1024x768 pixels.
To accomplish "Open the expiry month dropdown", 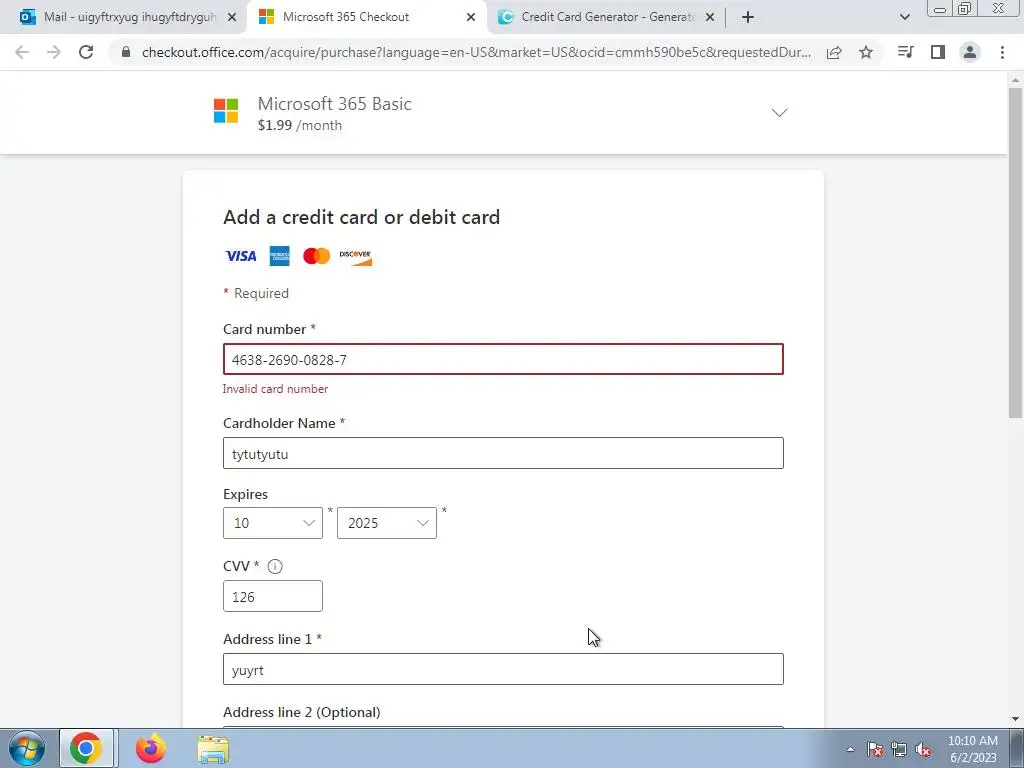I will (x=273, y=523).
